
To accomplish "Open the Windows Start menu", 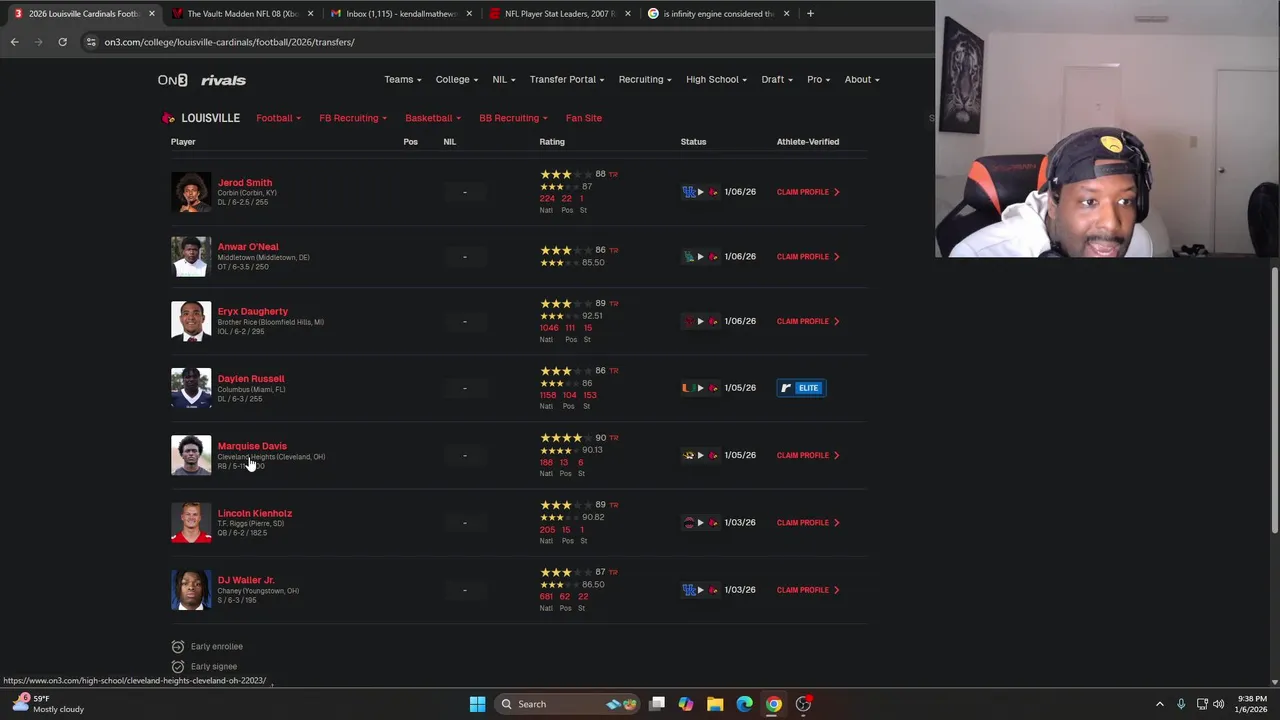I will [477, 704].
